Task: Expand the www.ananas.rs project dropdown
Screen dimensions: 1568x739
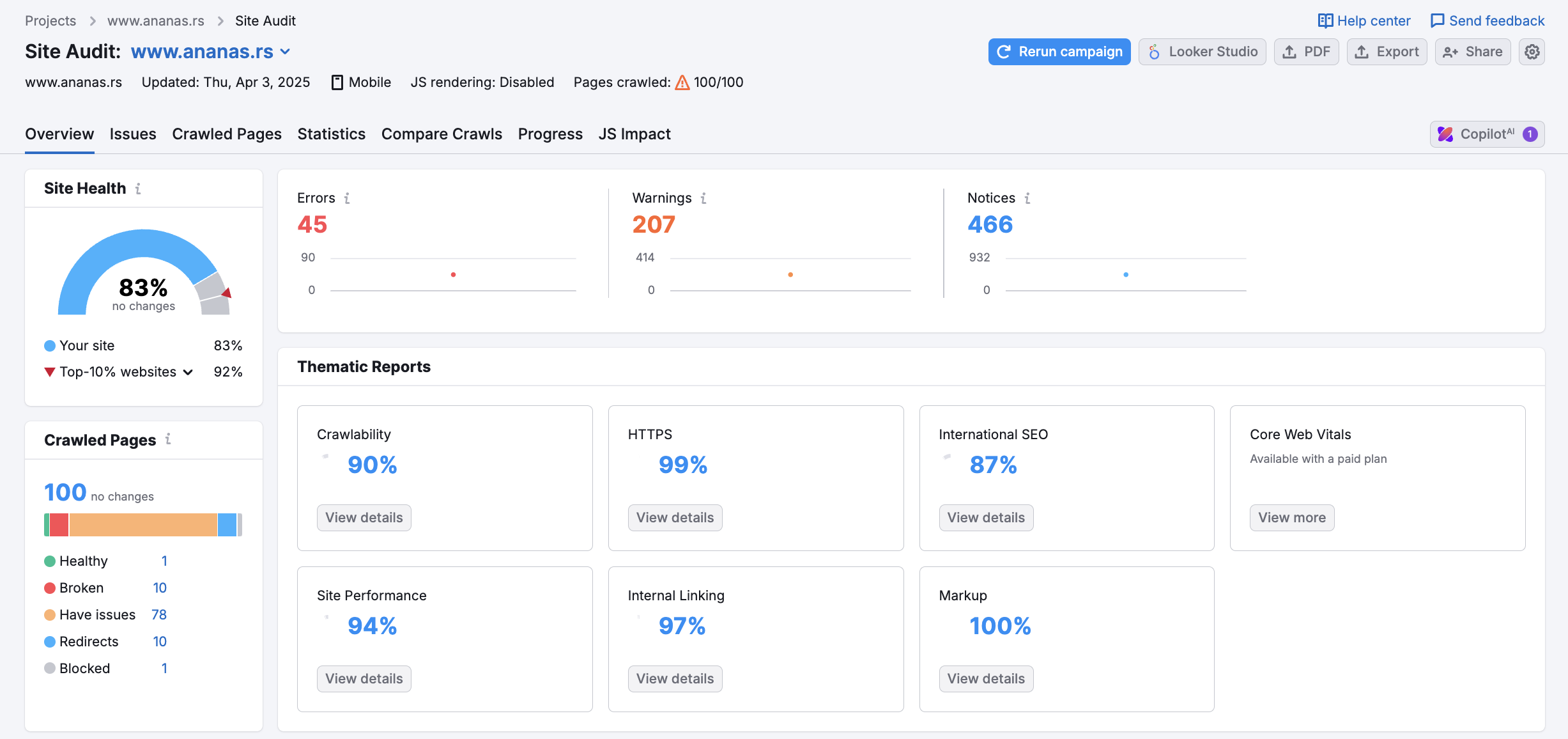Action: (286, 52)
